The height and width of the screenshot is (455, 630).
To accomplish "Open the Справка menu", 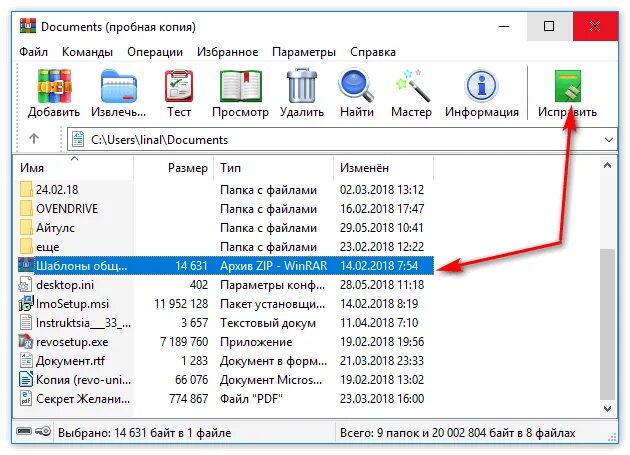I will [373, 52].
